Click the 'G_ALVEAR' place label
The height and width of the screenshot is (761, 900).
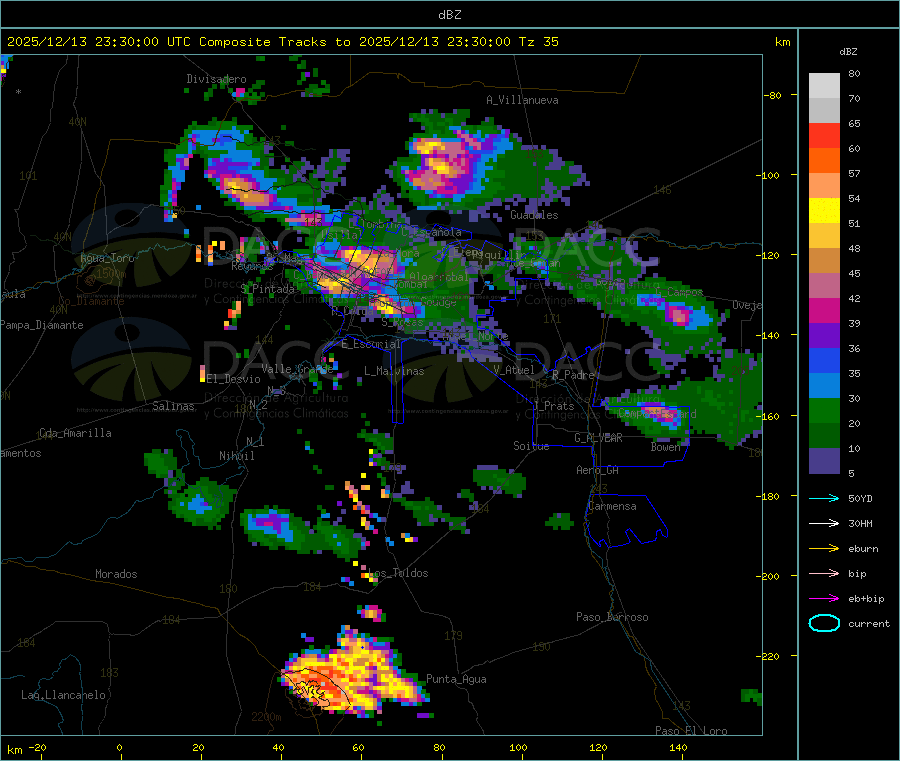(x=598, y=438)
